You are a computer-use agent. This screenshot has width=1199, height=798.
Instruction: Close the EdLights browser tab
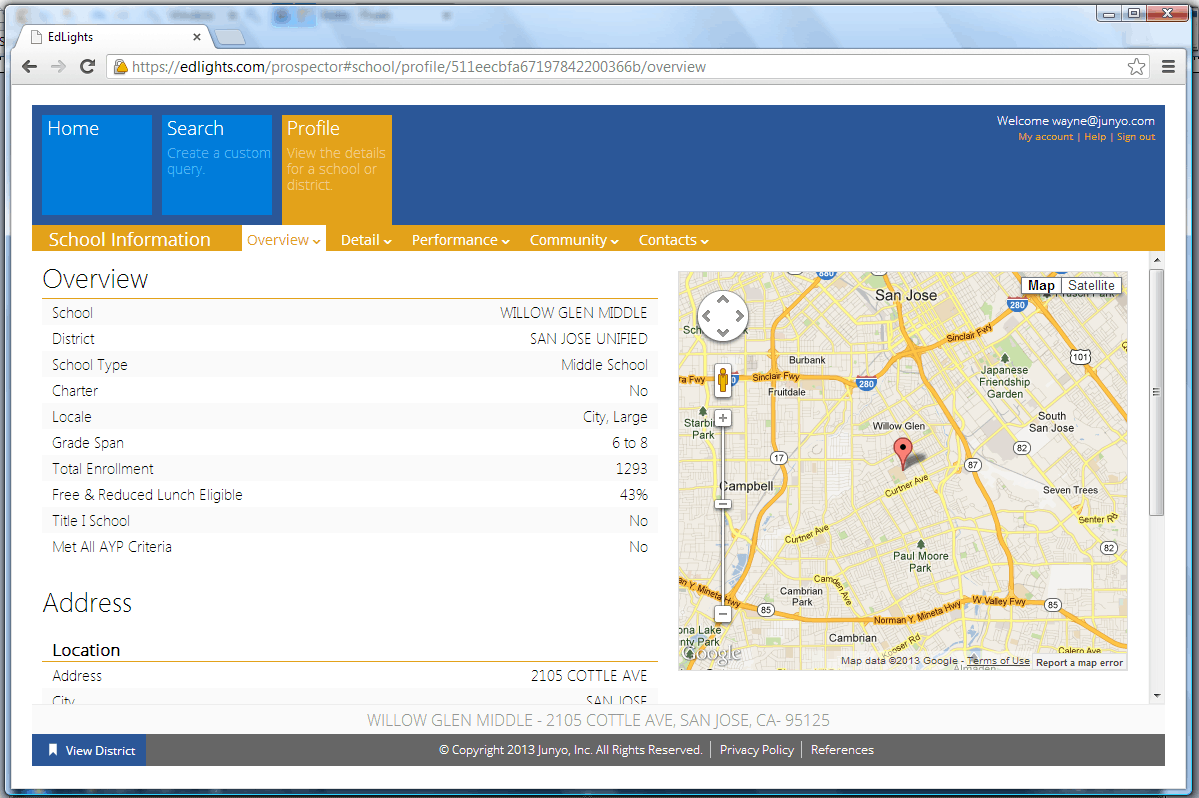(x=197, y=37)
